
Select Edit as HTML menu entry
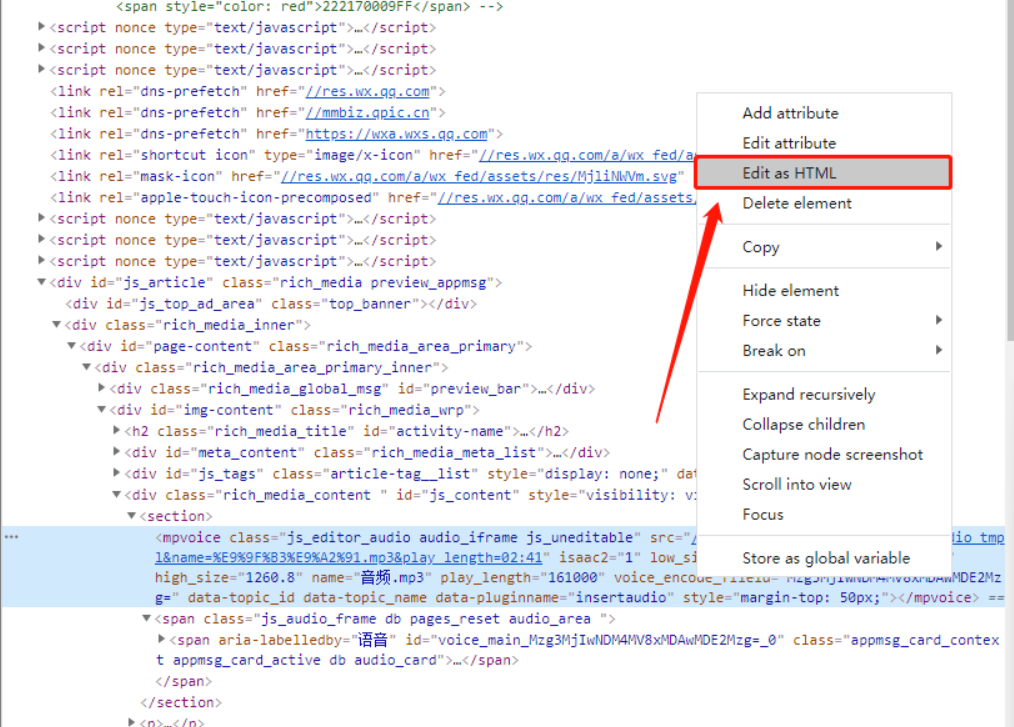823,173
